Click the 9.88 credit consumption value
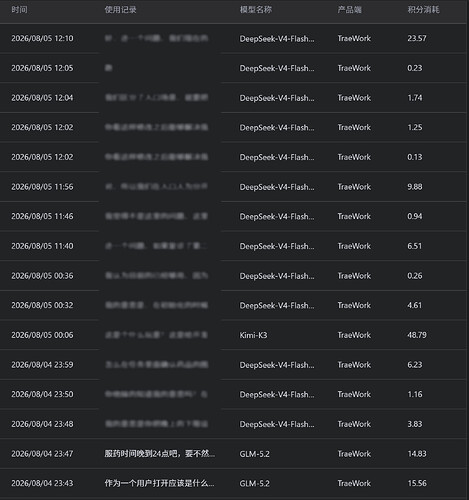The width and height of the screenshot is (469, 500). pyautogui.click(x=415, y=187)
